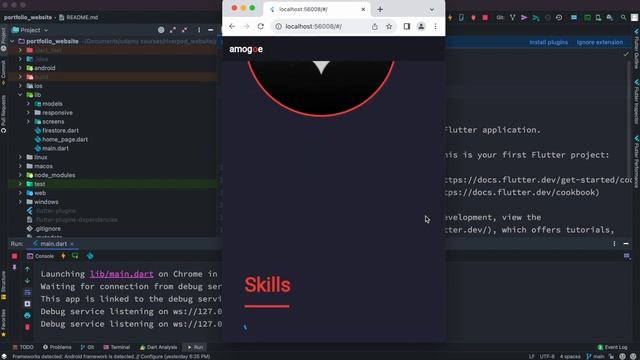Expand the screens folder

point(28,122)
